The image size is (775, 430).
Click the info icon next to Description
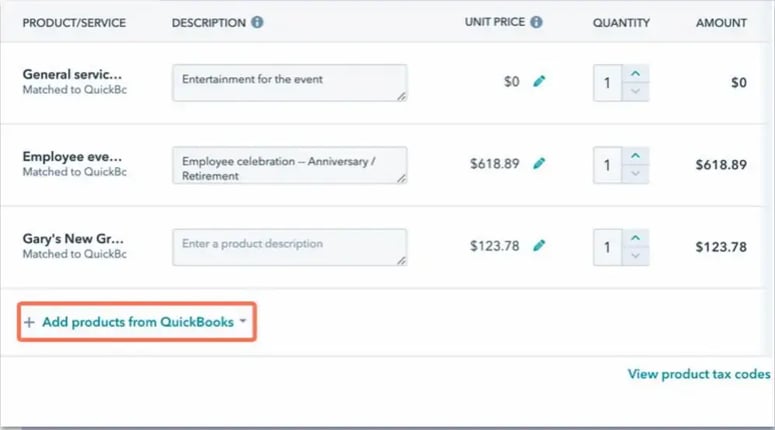[258, 22]
